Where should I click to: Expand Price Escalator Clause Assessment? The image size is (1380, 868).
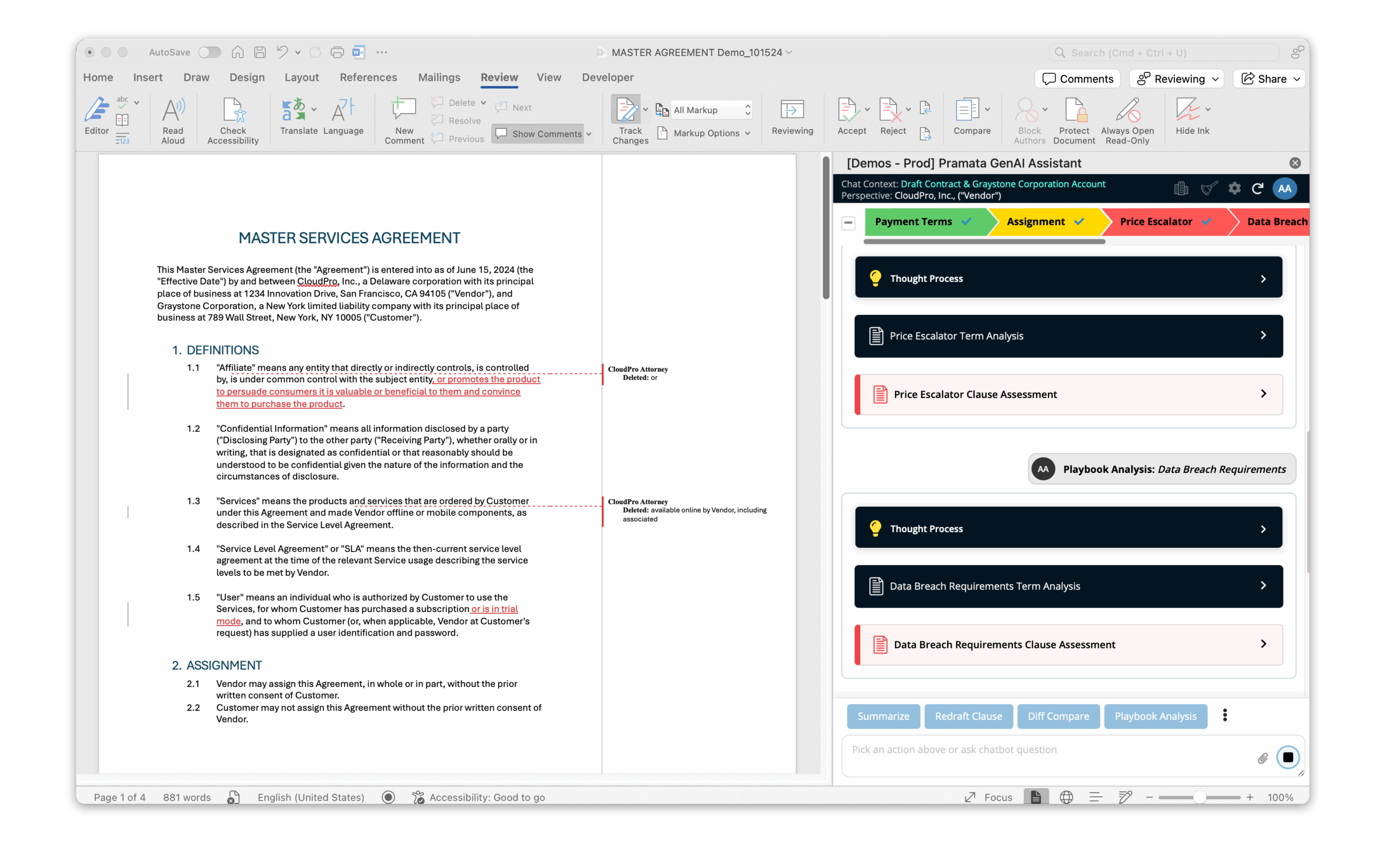(1068, 395)
